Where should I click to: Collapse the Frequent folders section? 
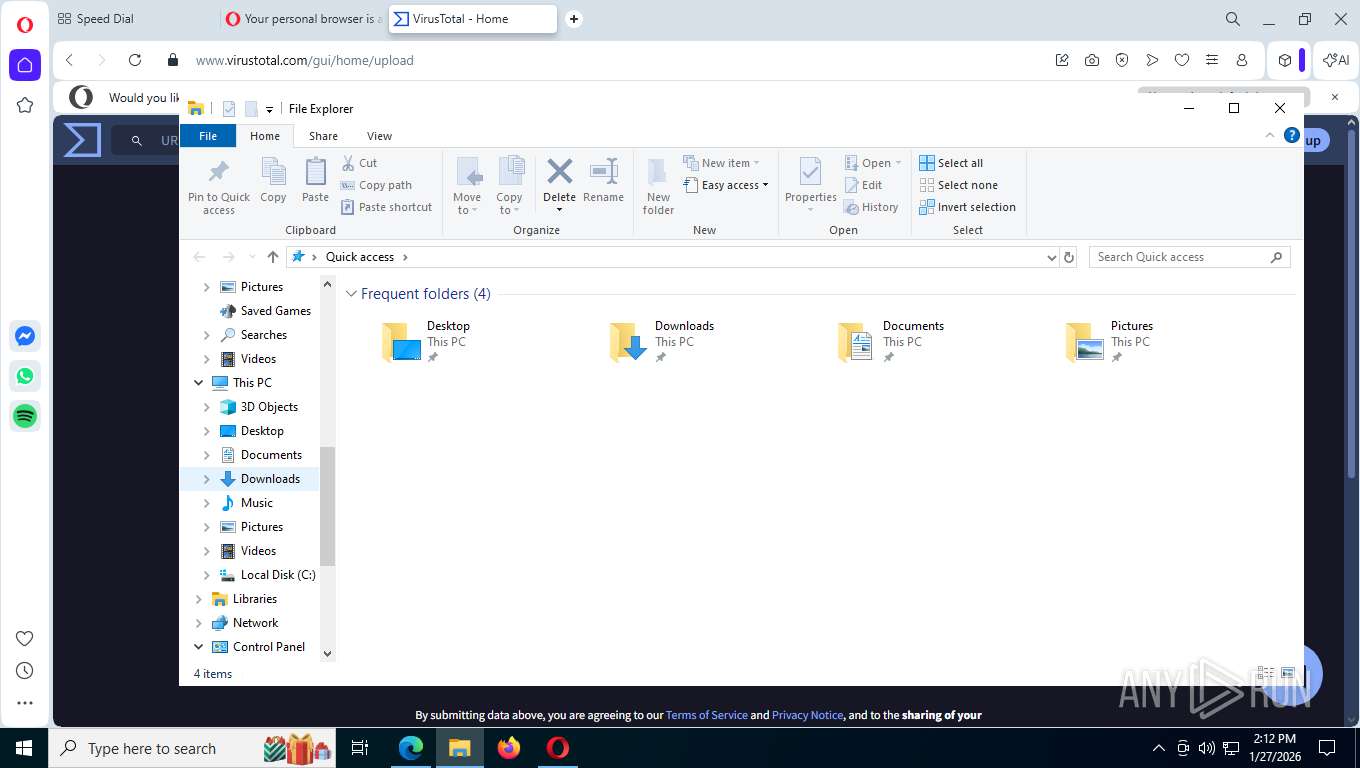[351, 294]
